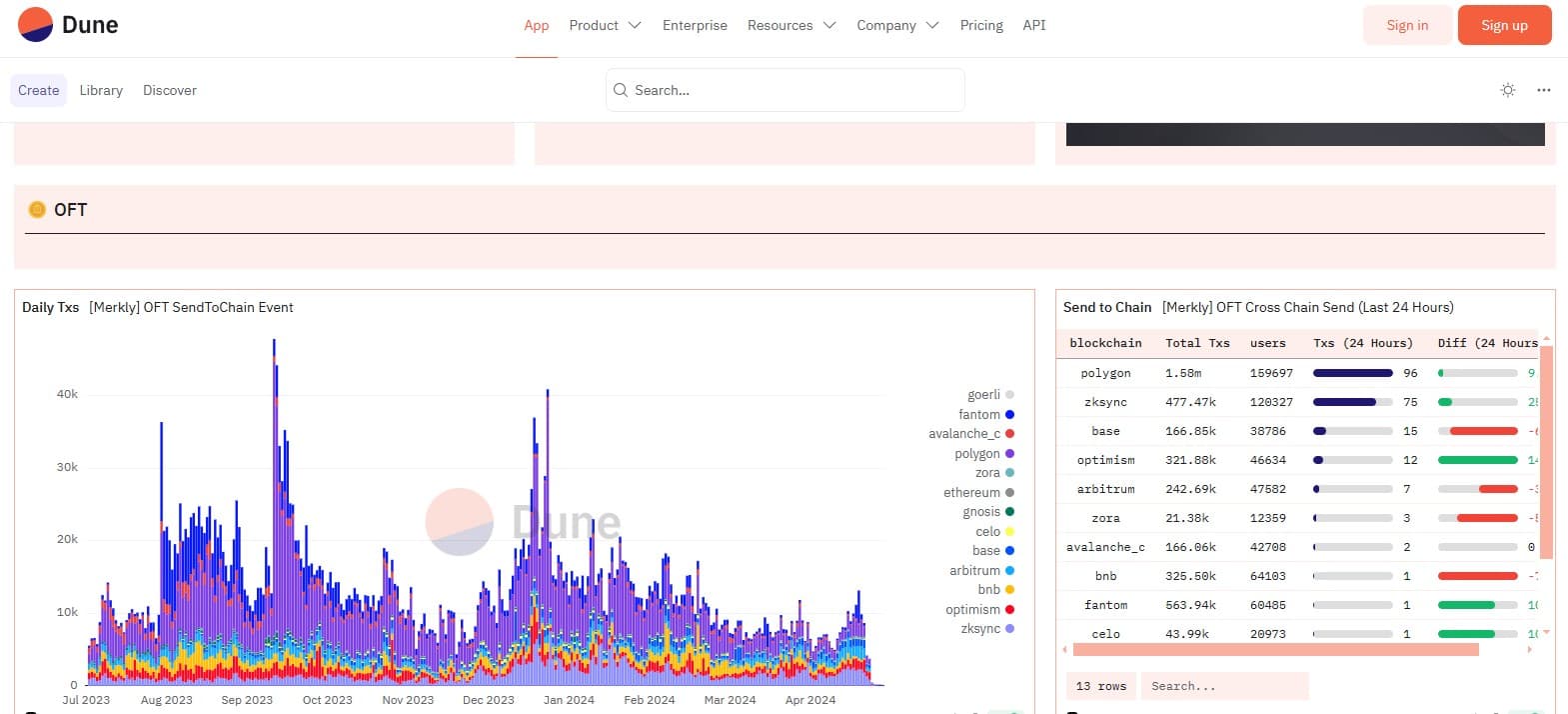Image resolution: width=1568 pixels, height=714 pixels.
Task: Open the three-dot more options menu
Action: click(1544, 90)
